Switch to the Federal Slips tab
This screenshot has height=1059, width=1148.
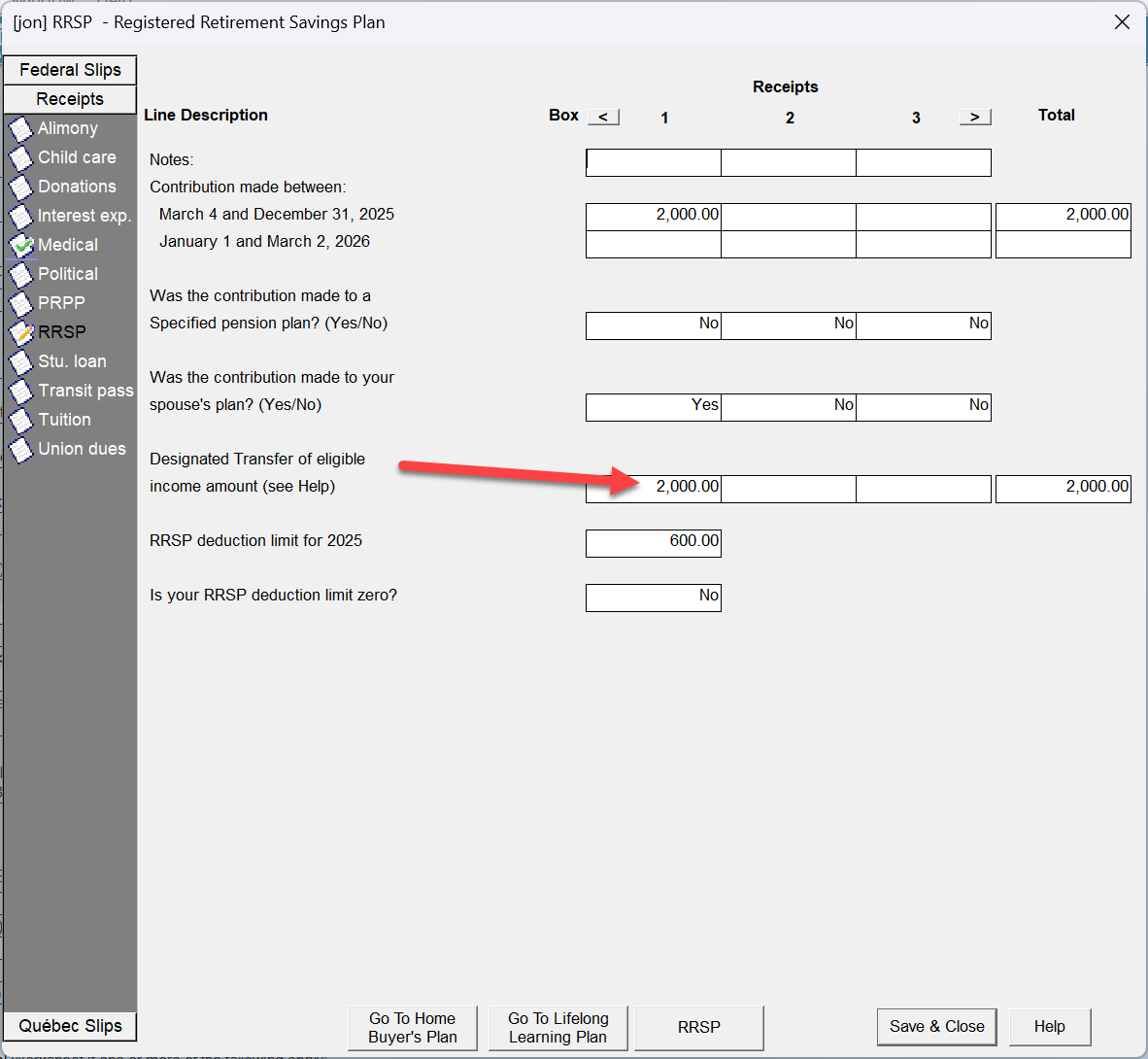point(70,70)
